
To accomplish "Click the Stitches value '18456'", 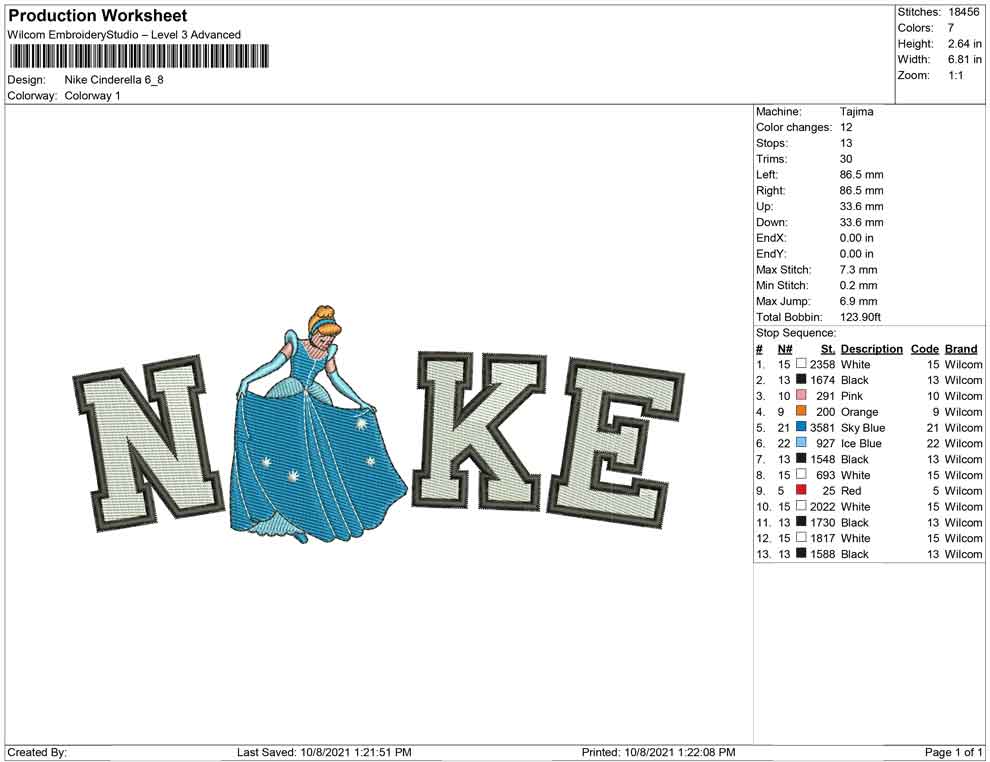I will [x=963, y=12].
